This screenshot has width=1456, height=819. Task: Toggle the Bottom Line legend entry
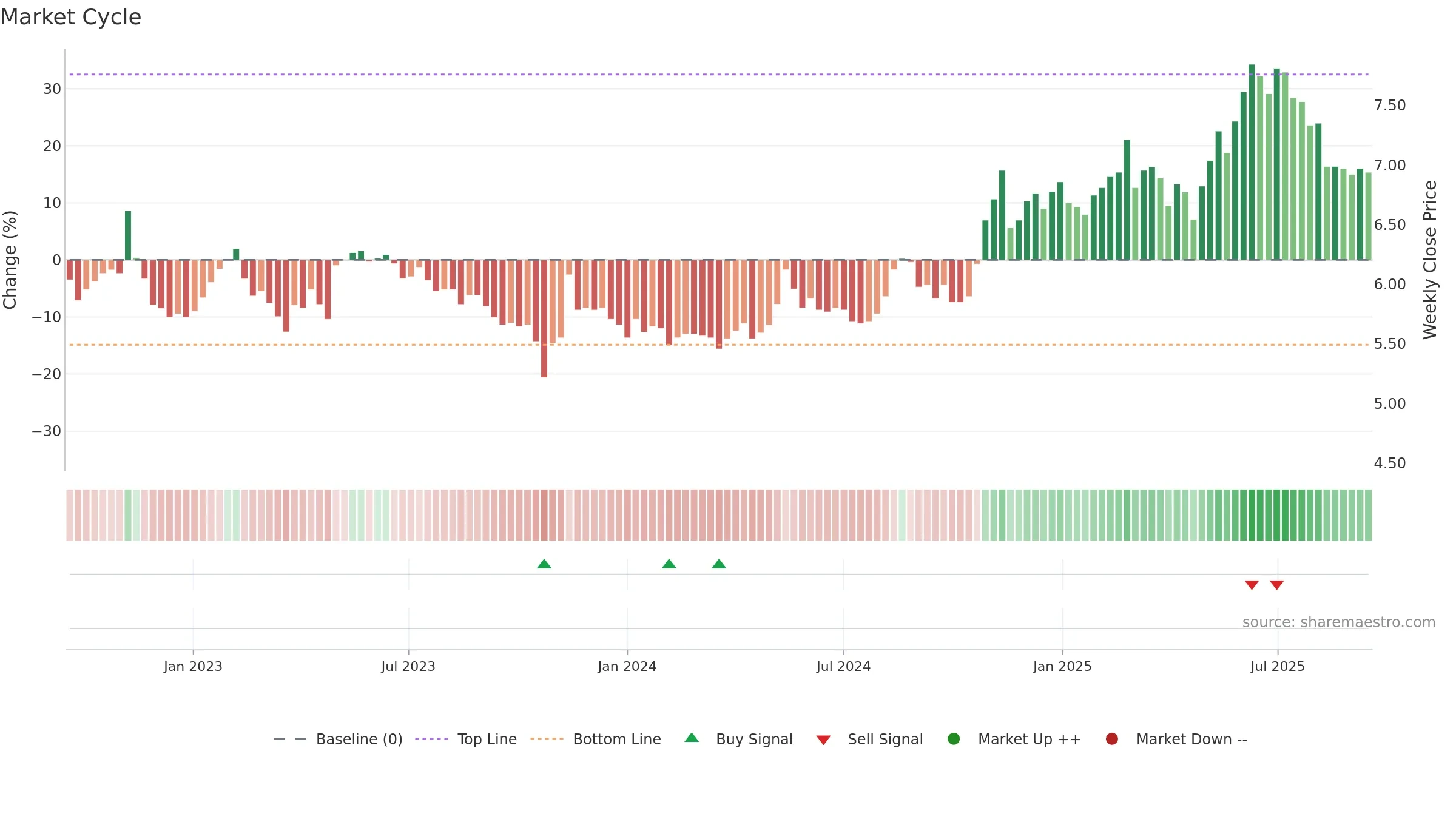click(596, 739)
